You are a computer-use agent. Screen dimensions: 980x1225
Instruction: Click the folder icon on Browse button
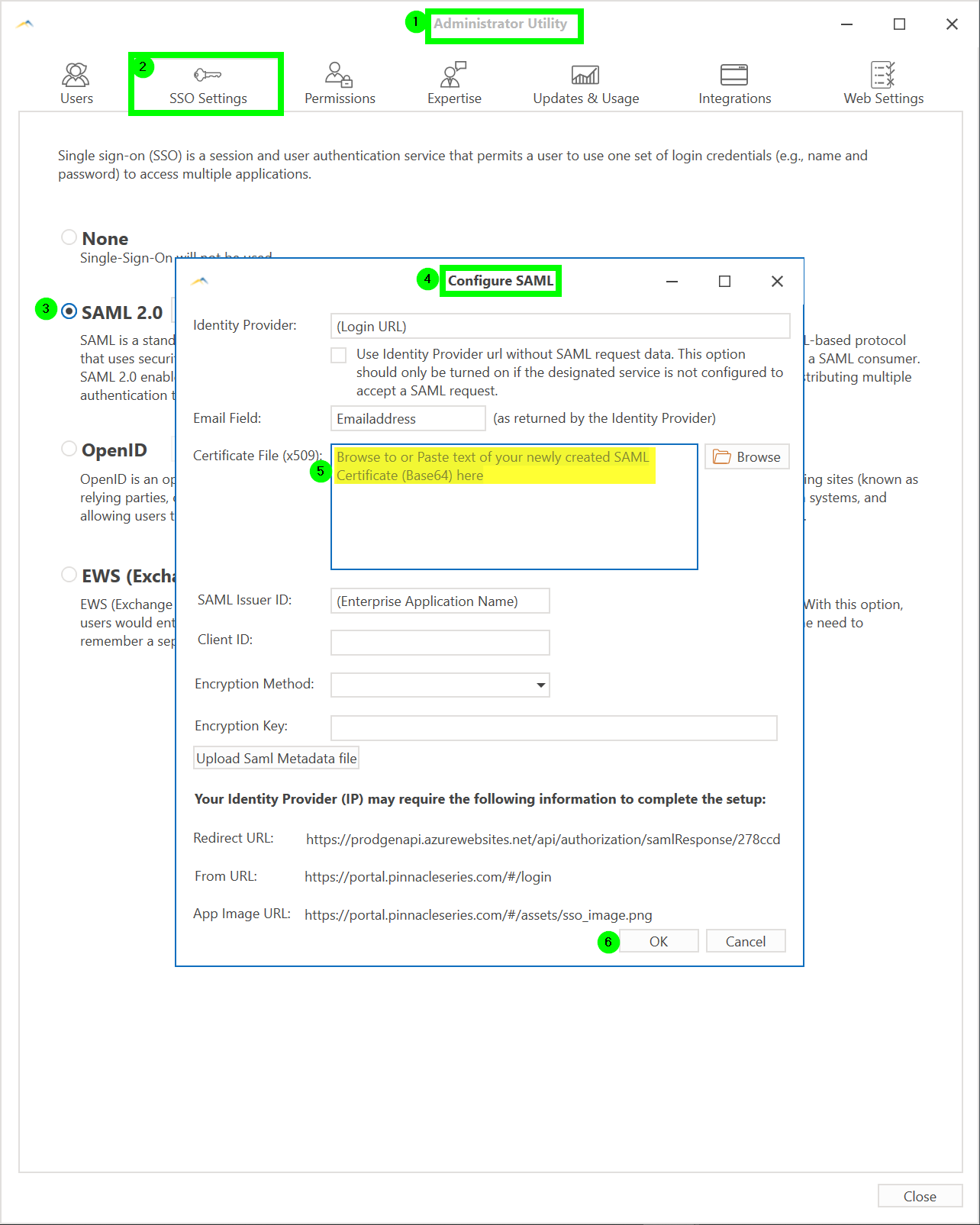pos(721,456)
